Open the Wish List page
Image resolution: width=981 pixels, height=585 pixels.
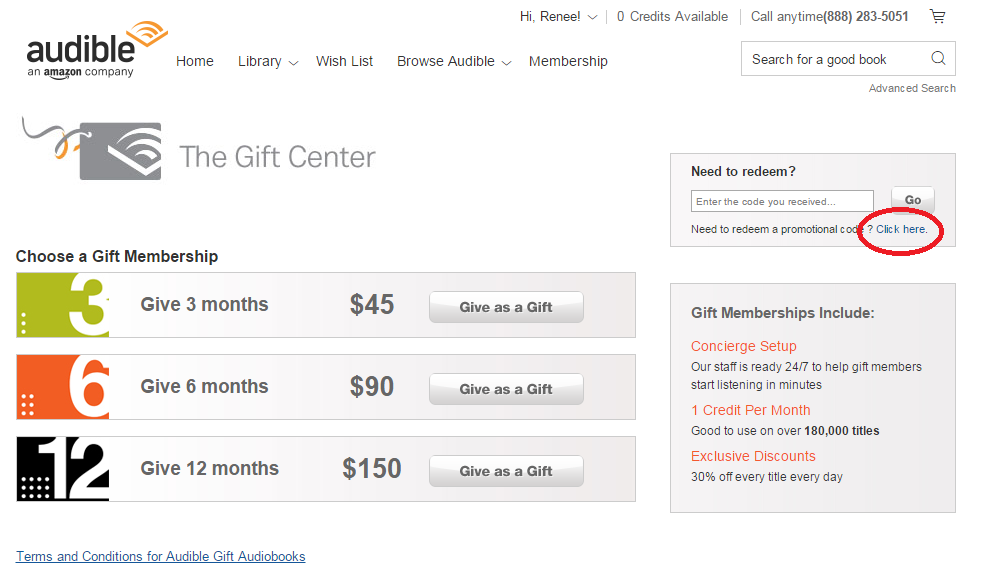click(x=344, y=61)
